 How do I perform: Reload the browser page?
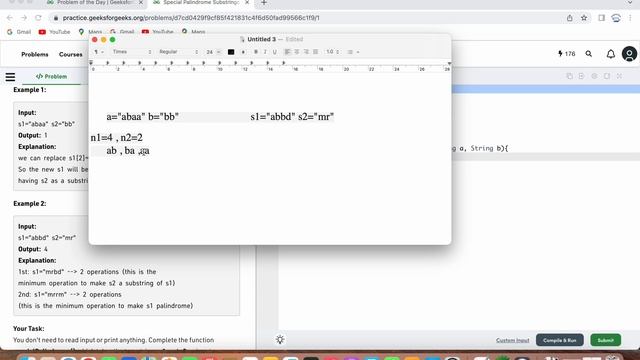click(38, 18)
